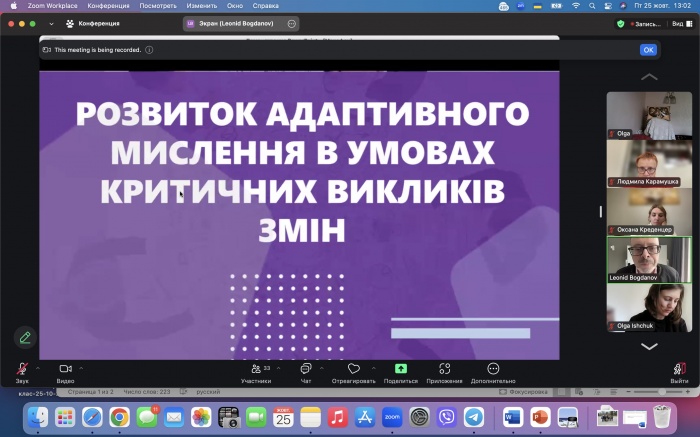The width and height of the screenshot is (700, 437).
Task: Click the Выйти leave meeting icon
Action: pos(679,369)
